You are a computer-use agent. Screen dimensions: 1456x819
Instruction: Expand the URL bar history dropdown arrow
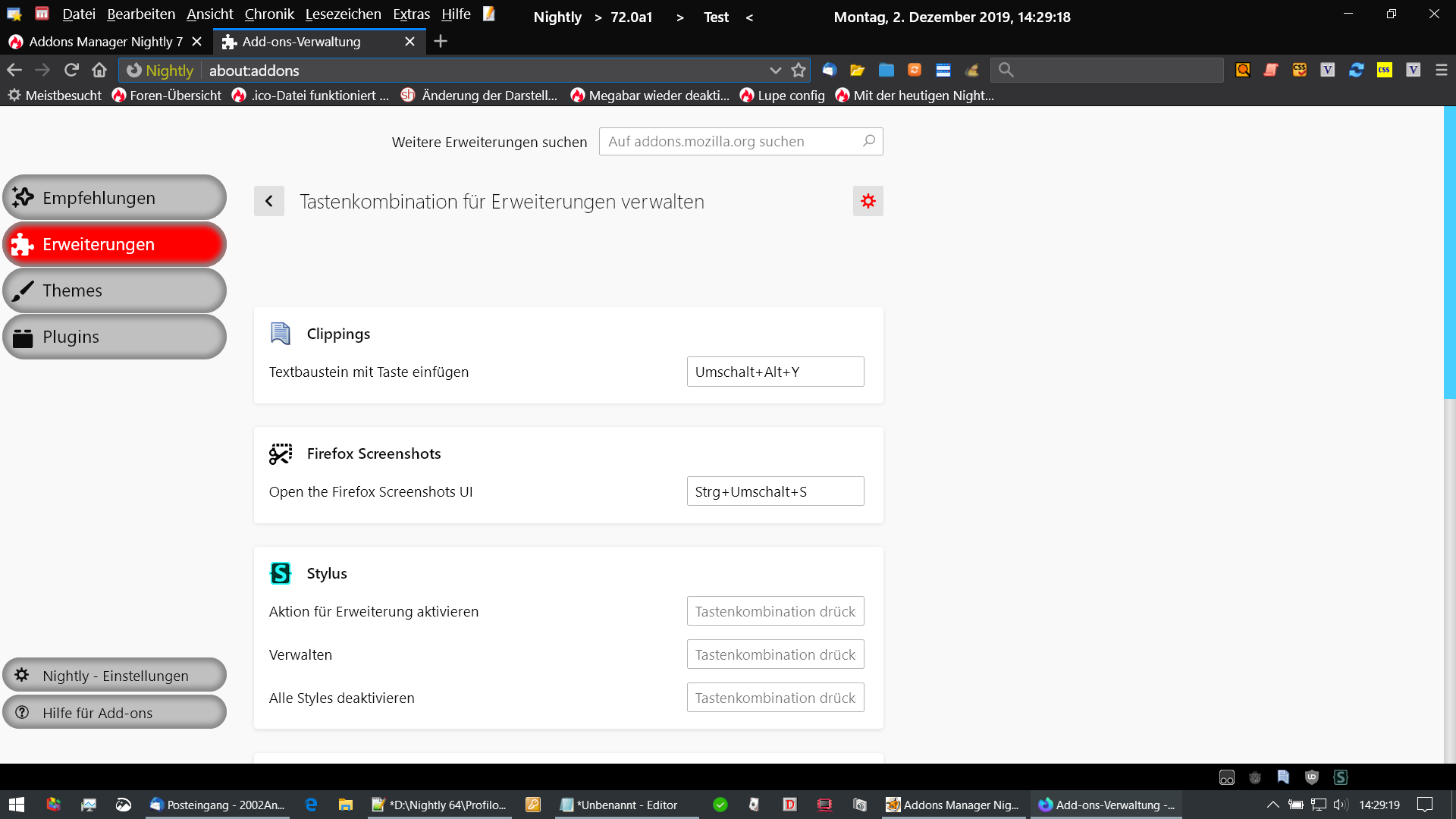tap(775, 71)
